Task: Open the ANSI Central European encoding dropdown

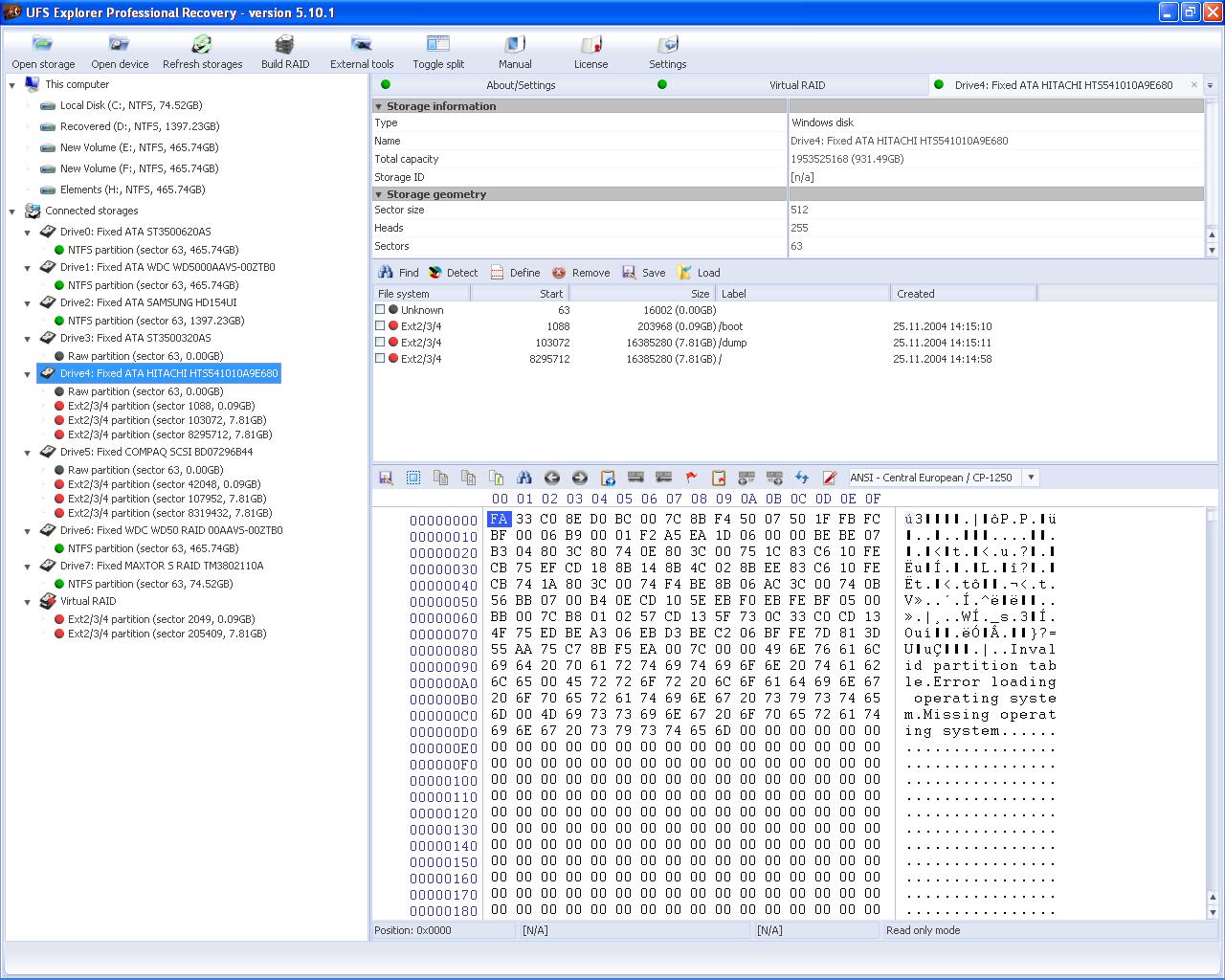Action: (x=1031, y=478)
